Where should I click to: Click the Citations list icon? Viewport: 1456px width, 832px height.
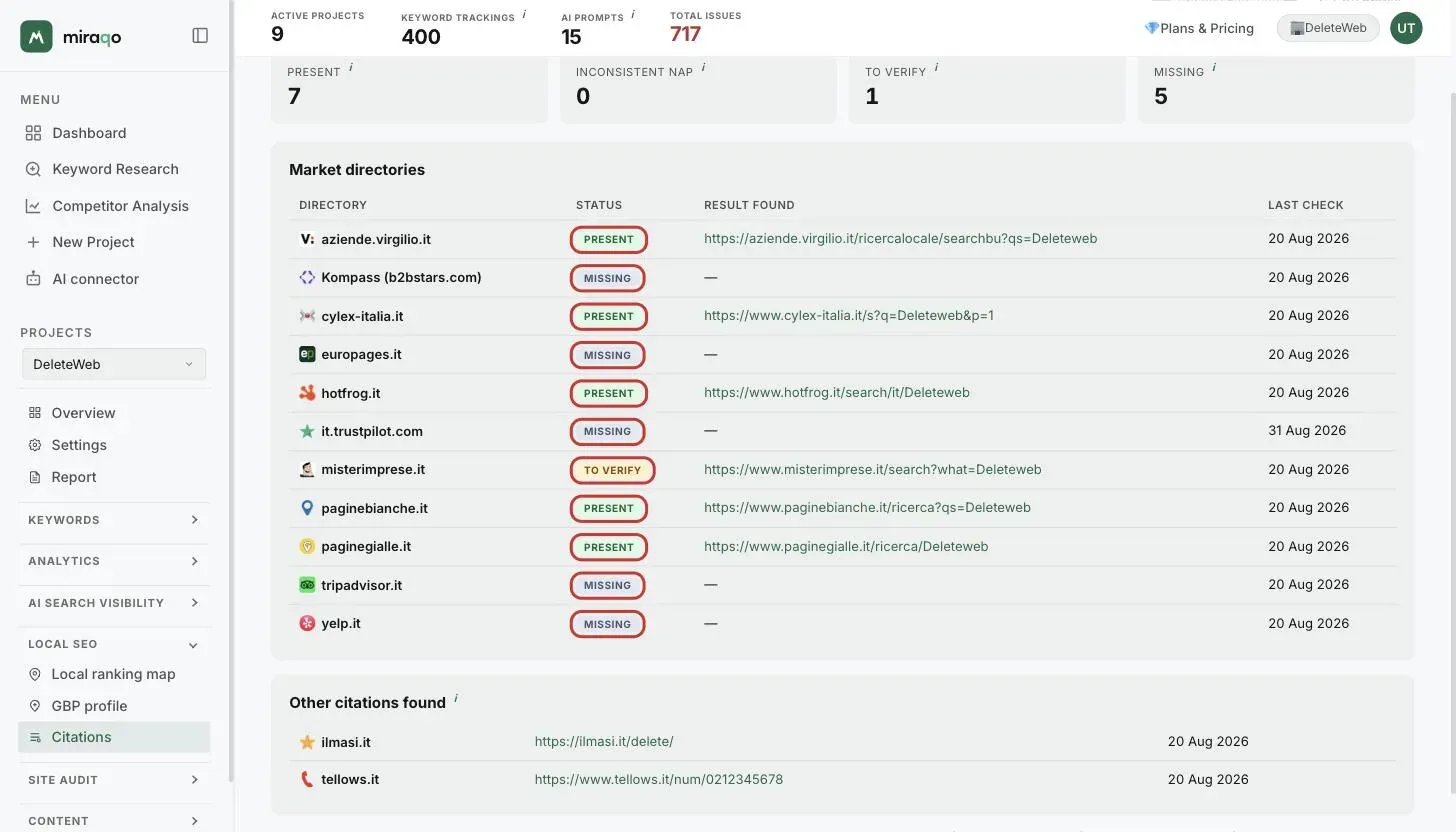(x=35, y=737)
